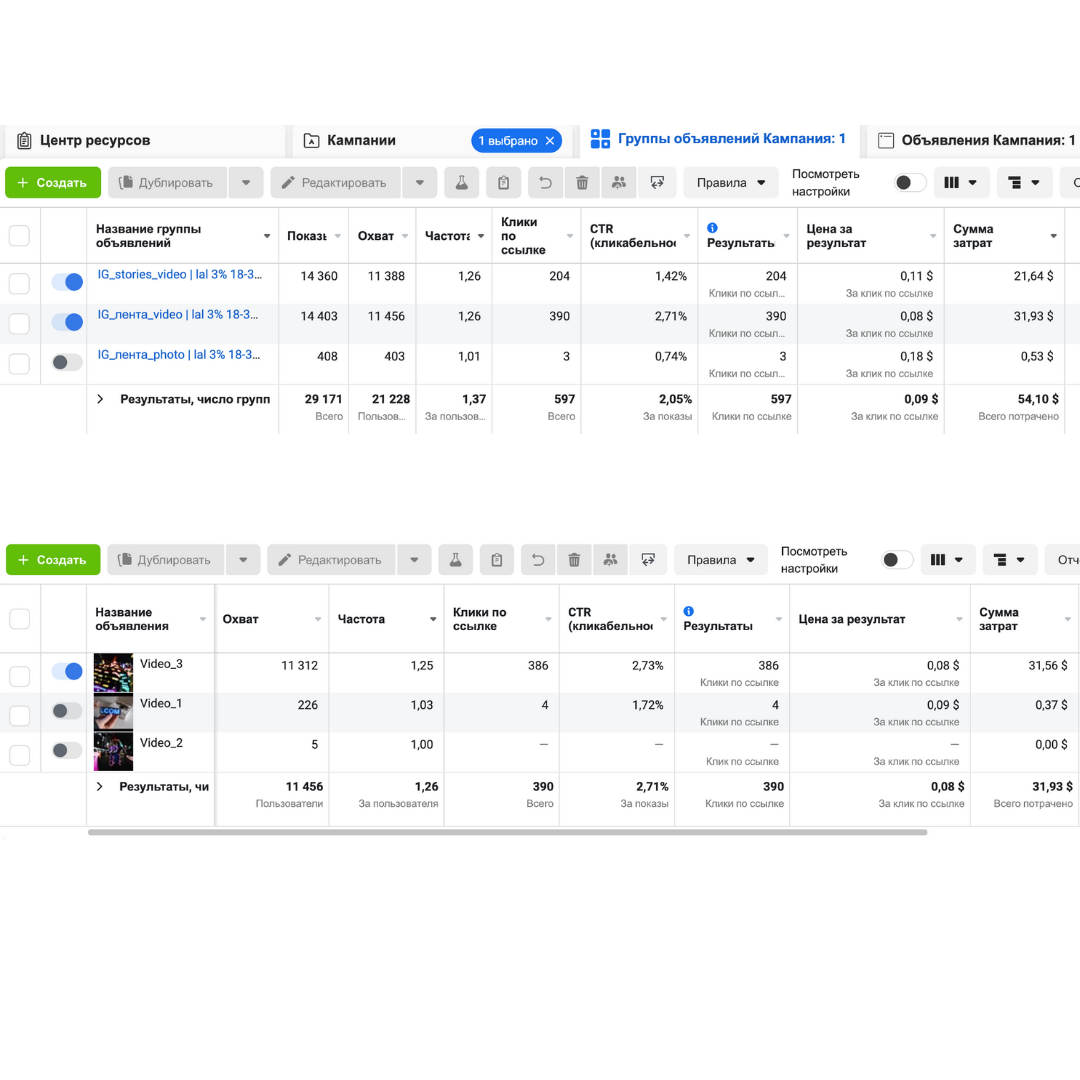Click the trash delete icon in ad sets toolbar
The image size is (1080, 1080).
click(x=582, y=183)
